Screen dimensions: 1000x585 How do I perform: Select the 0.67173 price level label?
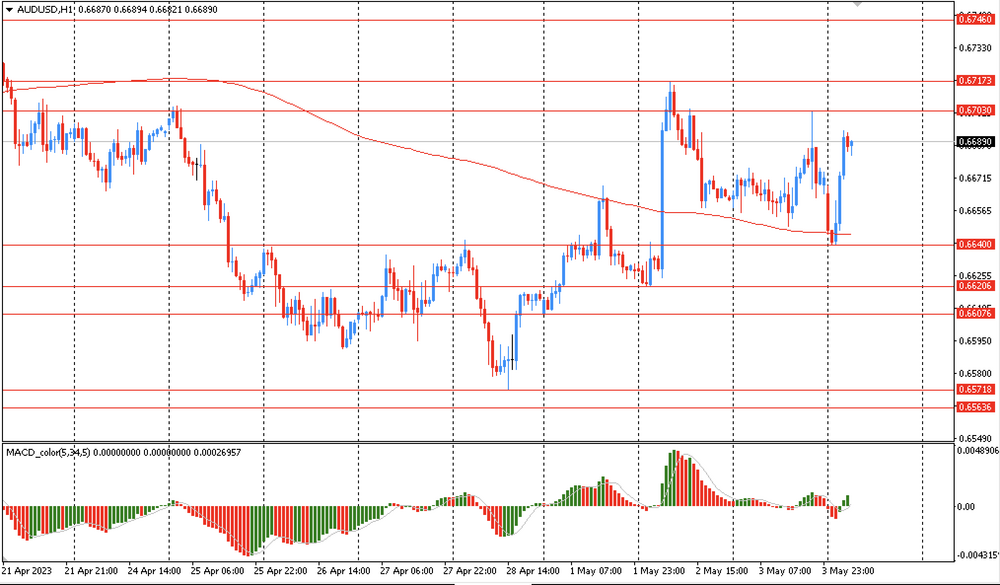(975, 80)
